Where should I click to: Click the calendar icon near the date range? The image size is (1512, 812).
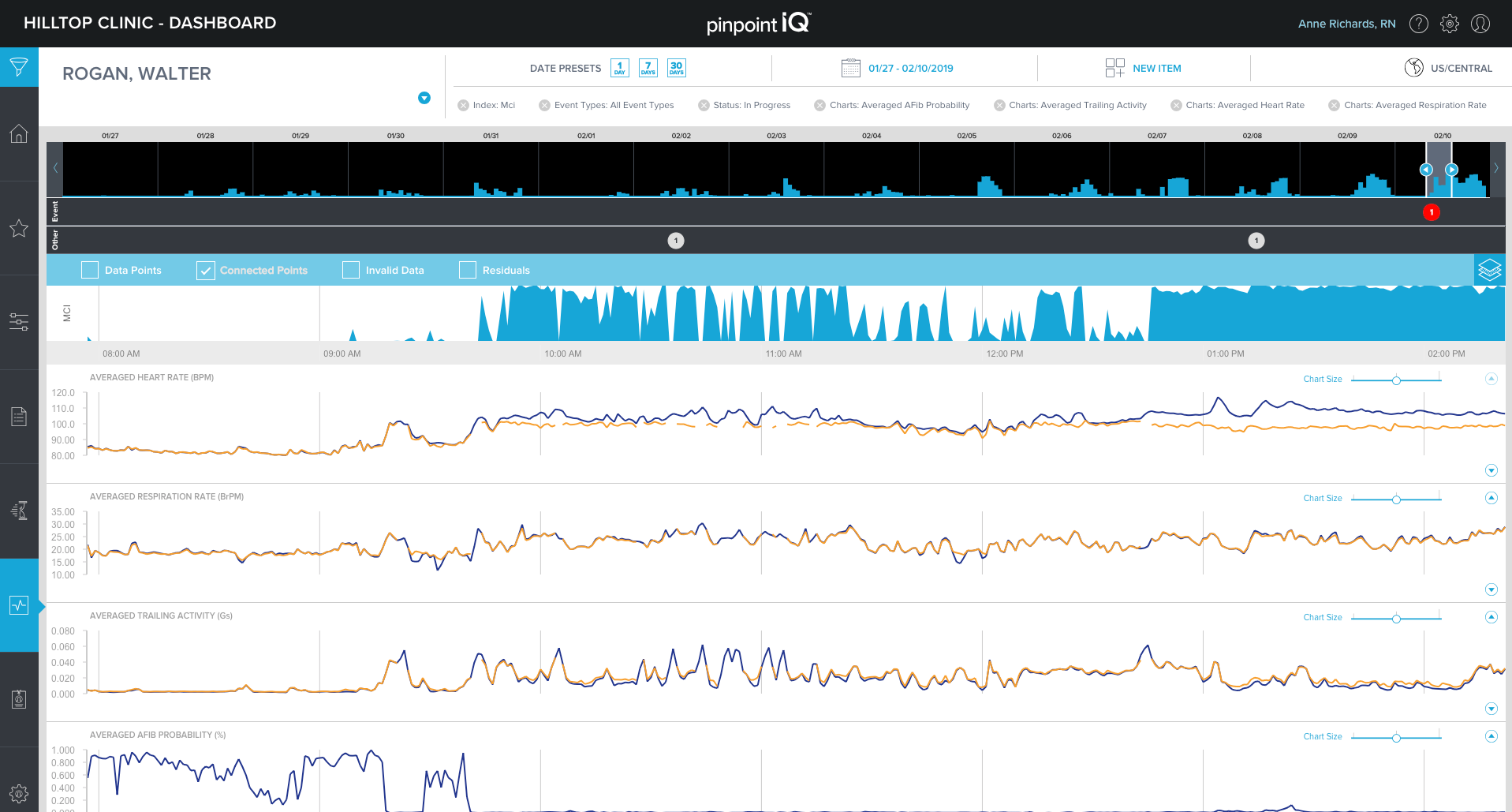850,68
